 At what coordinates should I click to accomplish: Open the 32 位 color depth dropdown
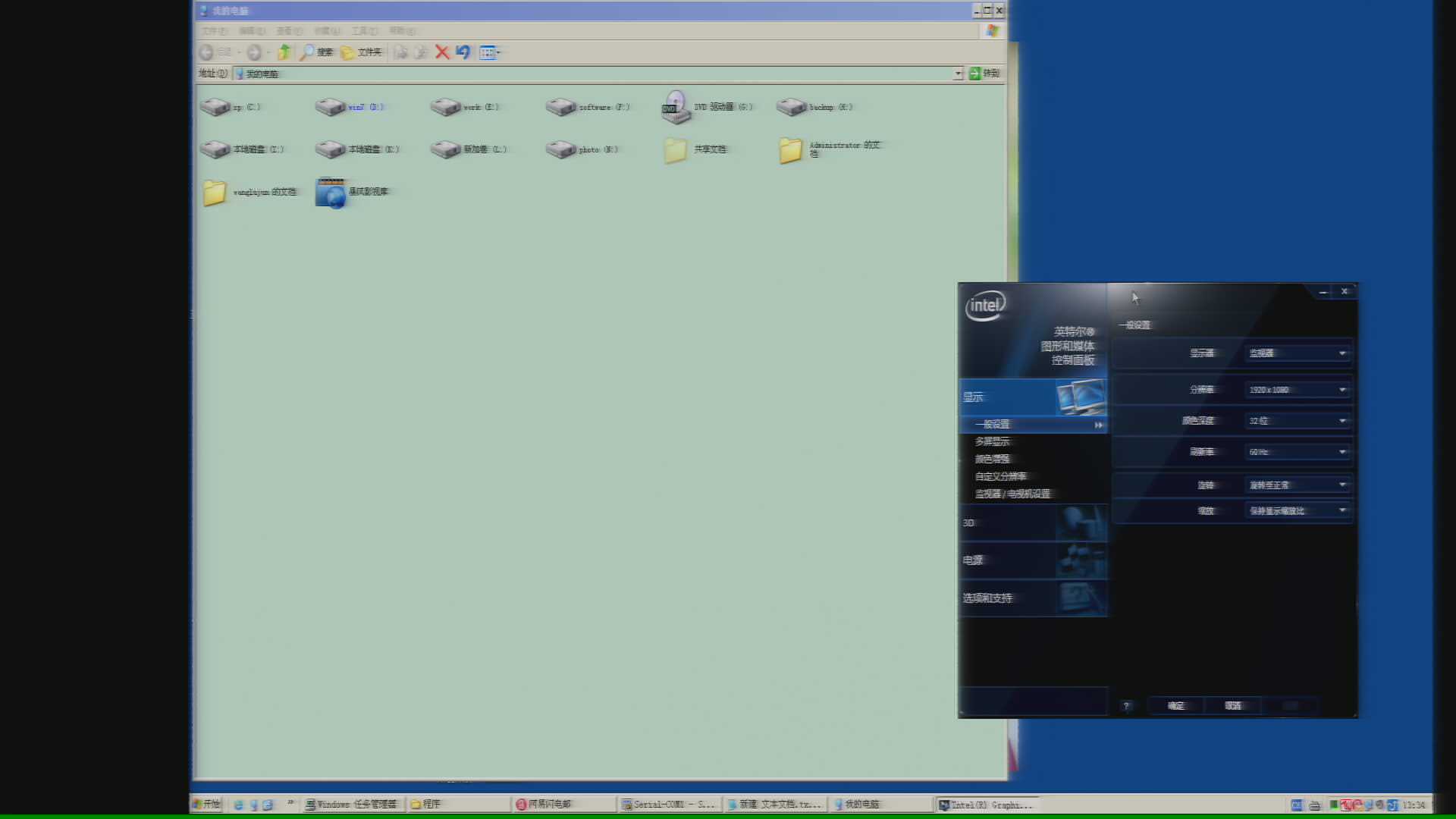1298,421
